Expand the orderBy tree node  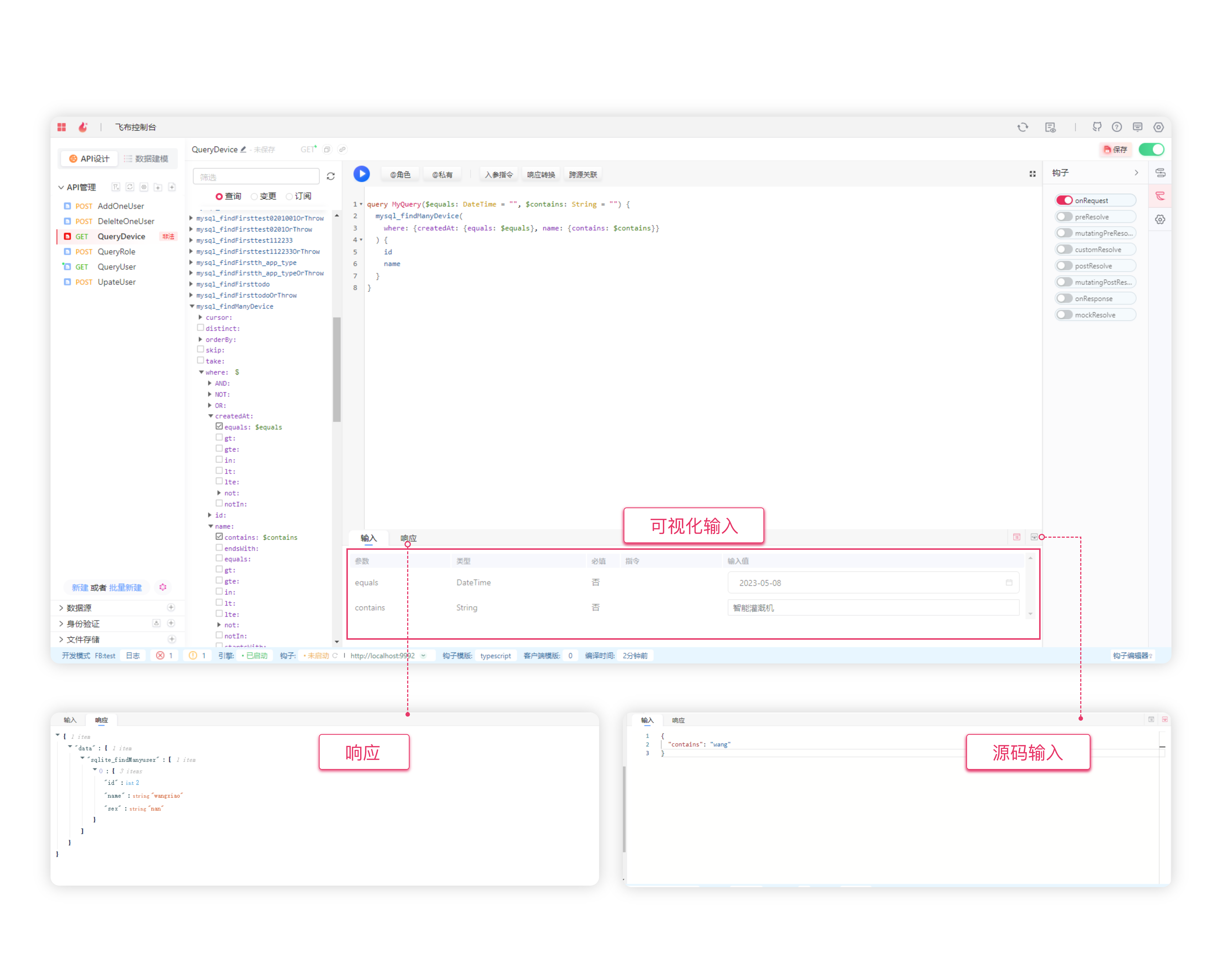[x=201, y=339]
